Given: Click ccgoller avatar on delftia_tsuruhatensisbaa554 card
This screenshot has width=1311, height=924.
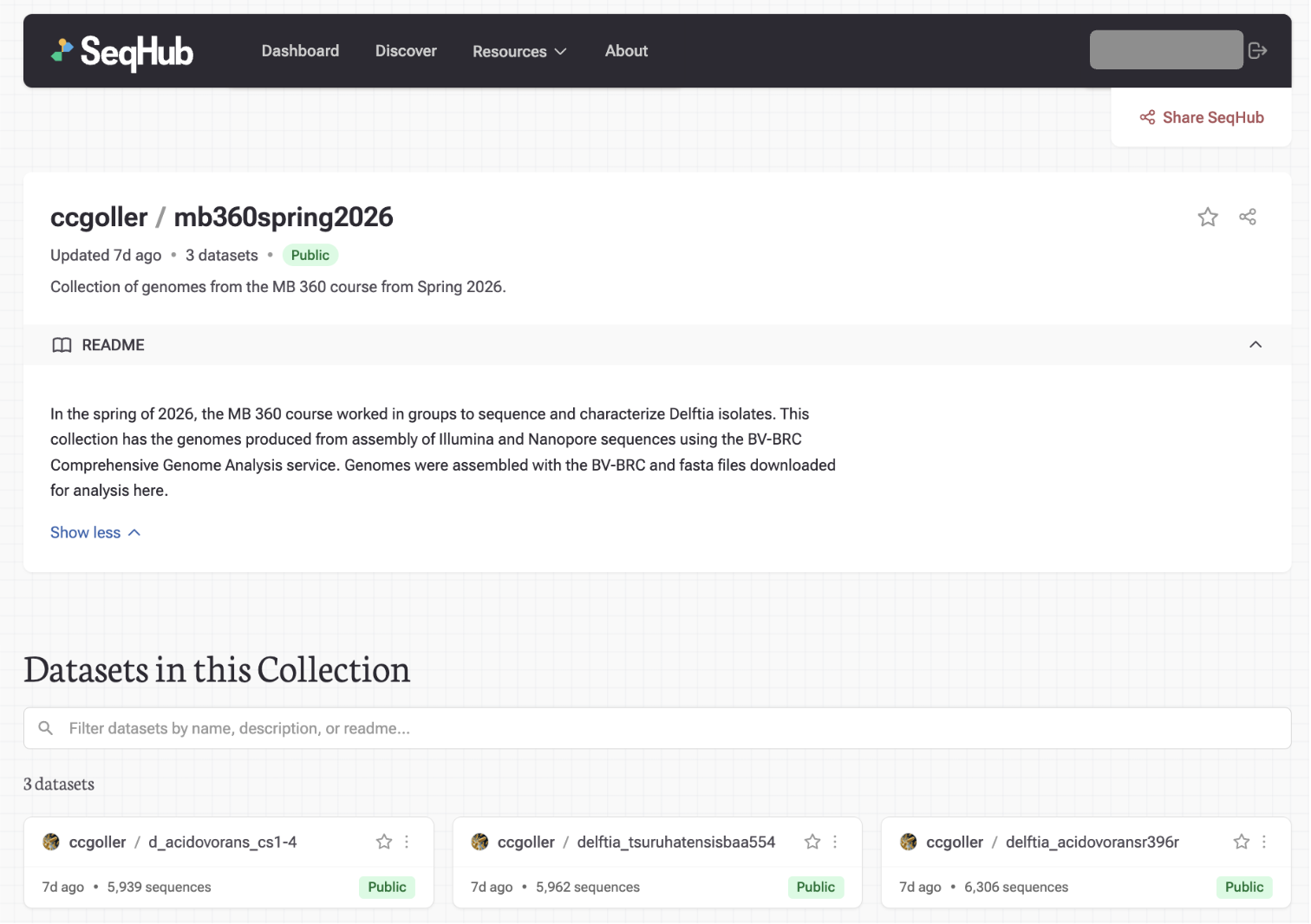Looking at the screenshot, I should [x=479, y=842].
